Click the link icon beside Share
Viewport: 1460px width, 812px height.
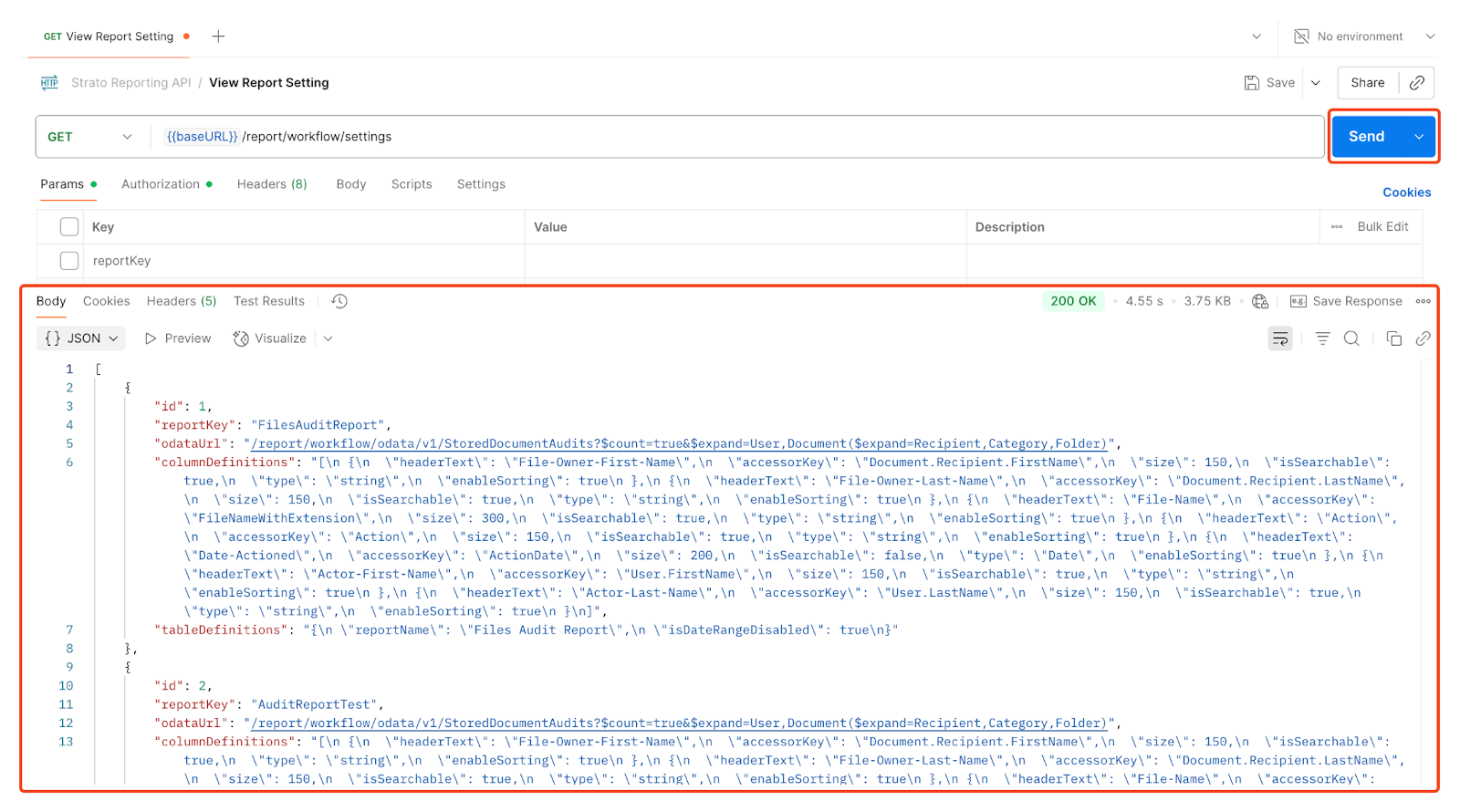point(1416,83)
